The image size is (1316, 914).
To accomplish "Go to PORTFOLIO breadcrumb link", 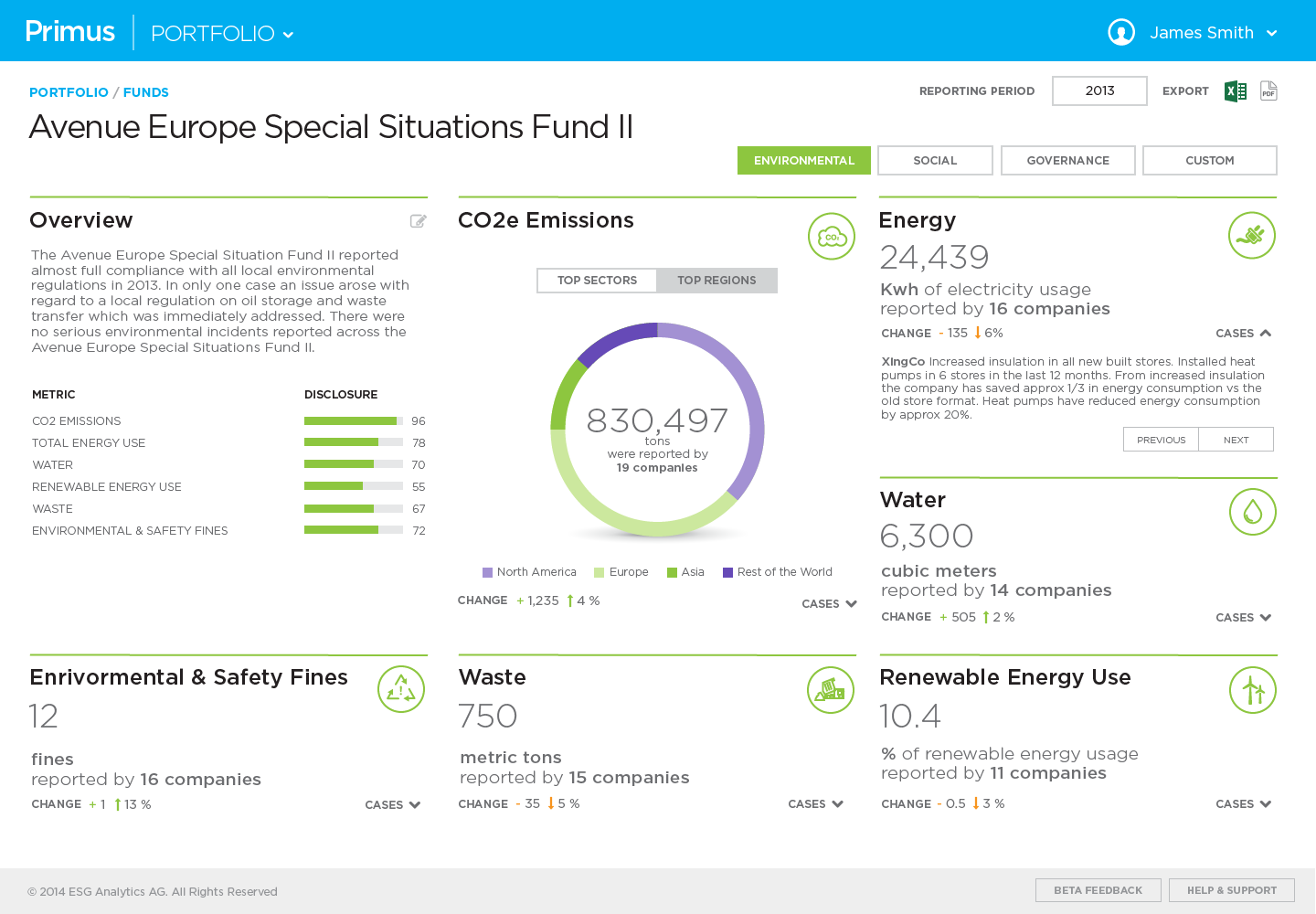I will [69, 92].
